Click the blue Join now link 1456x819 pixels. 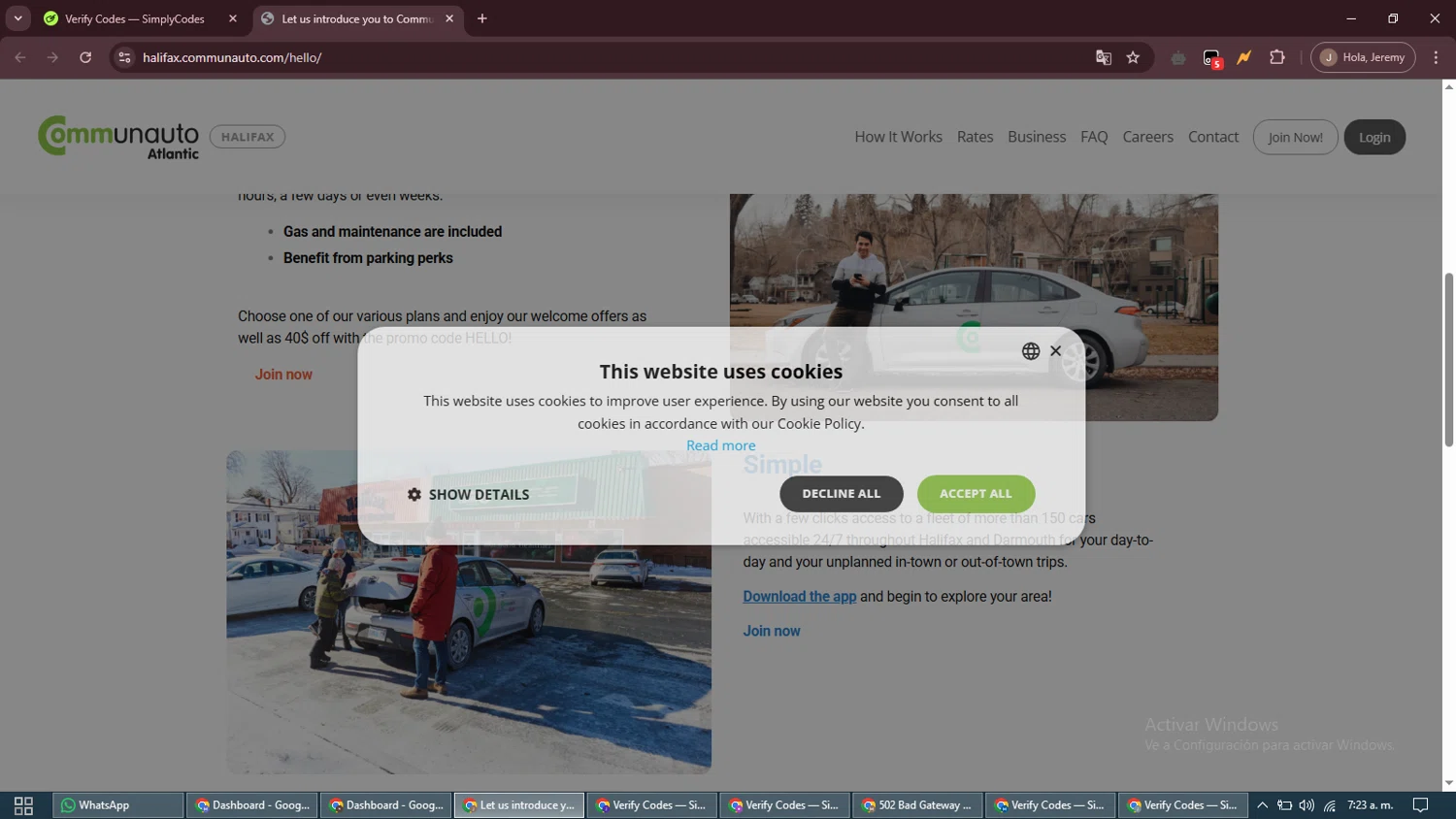(772, 631)
